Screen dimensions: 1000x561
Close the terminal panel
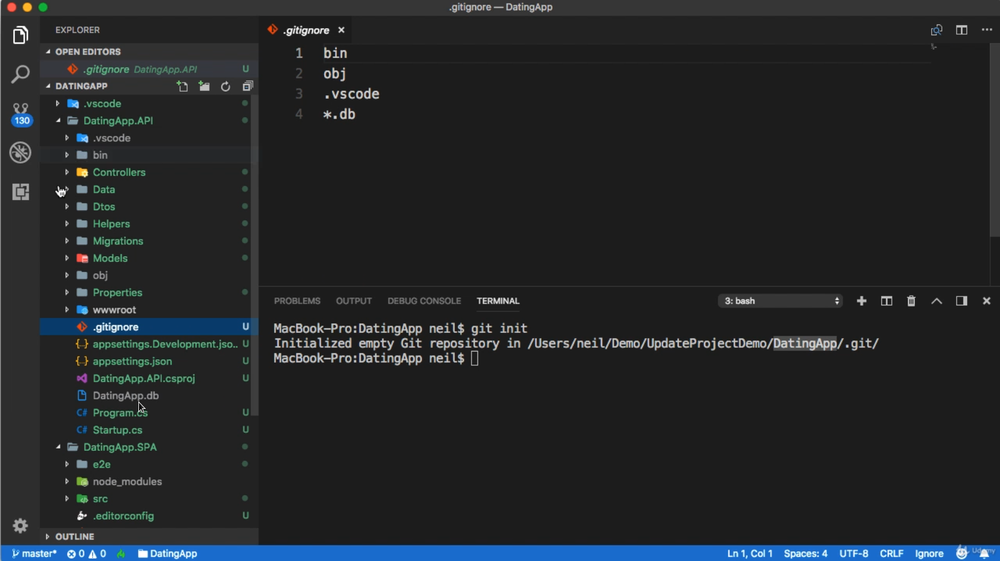[986, 301]
